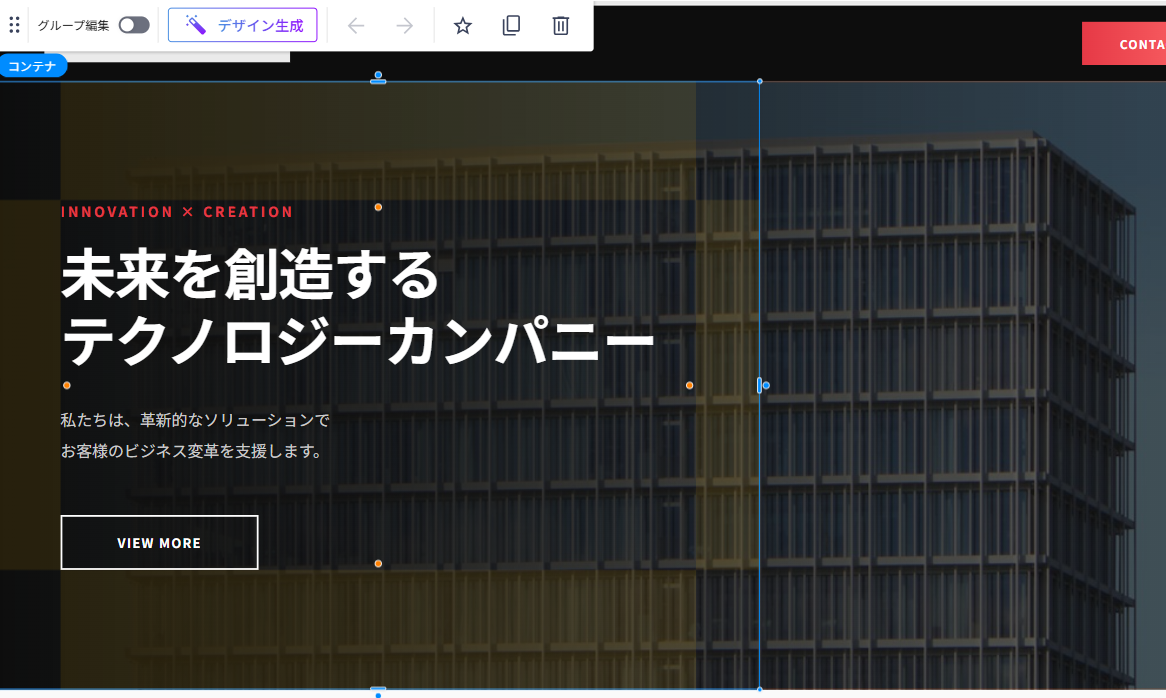Image resolution: width=1166 pixels, height=698 pixels.
Task: Click the right arrow redo icon
Action: (x=405, y=25)
